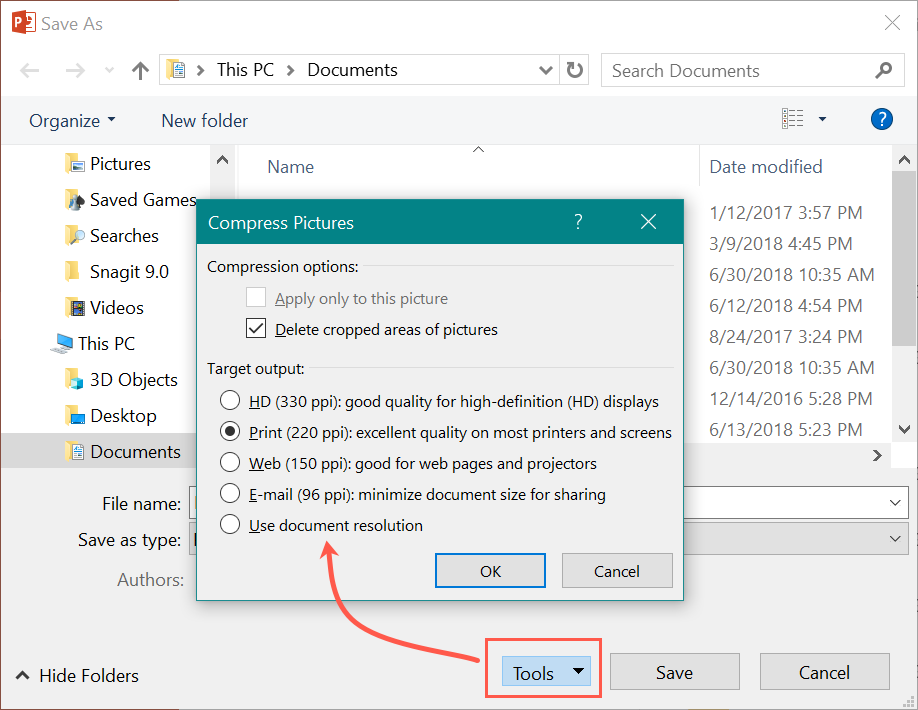Click New folder in the toolbar
Screen dimensions: 918x710
pos(204,121)
